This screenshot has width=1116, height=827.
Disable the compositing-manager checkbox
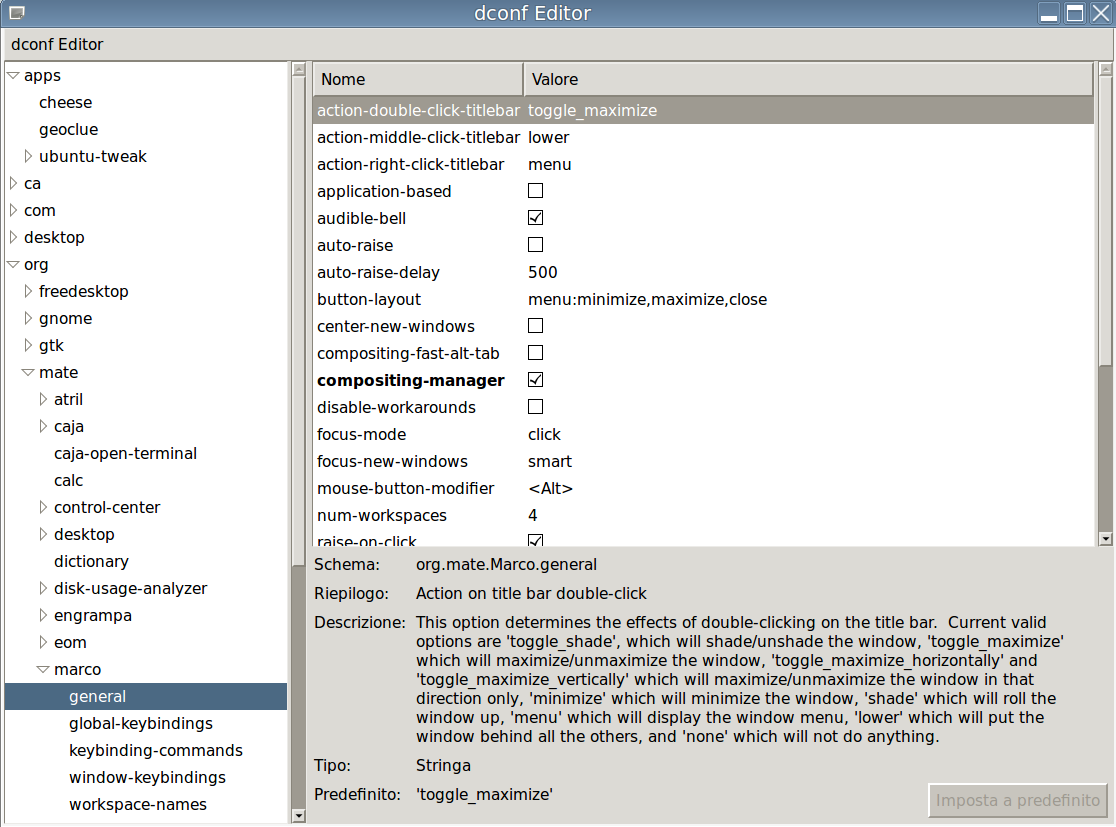(x=535, y=380)
